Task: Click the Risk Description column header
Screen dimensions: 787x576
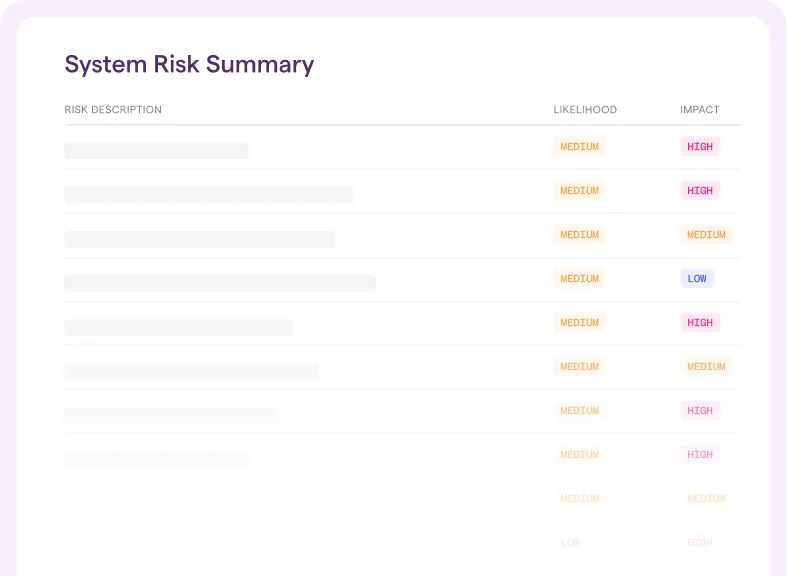Action: tap(113, 110)
